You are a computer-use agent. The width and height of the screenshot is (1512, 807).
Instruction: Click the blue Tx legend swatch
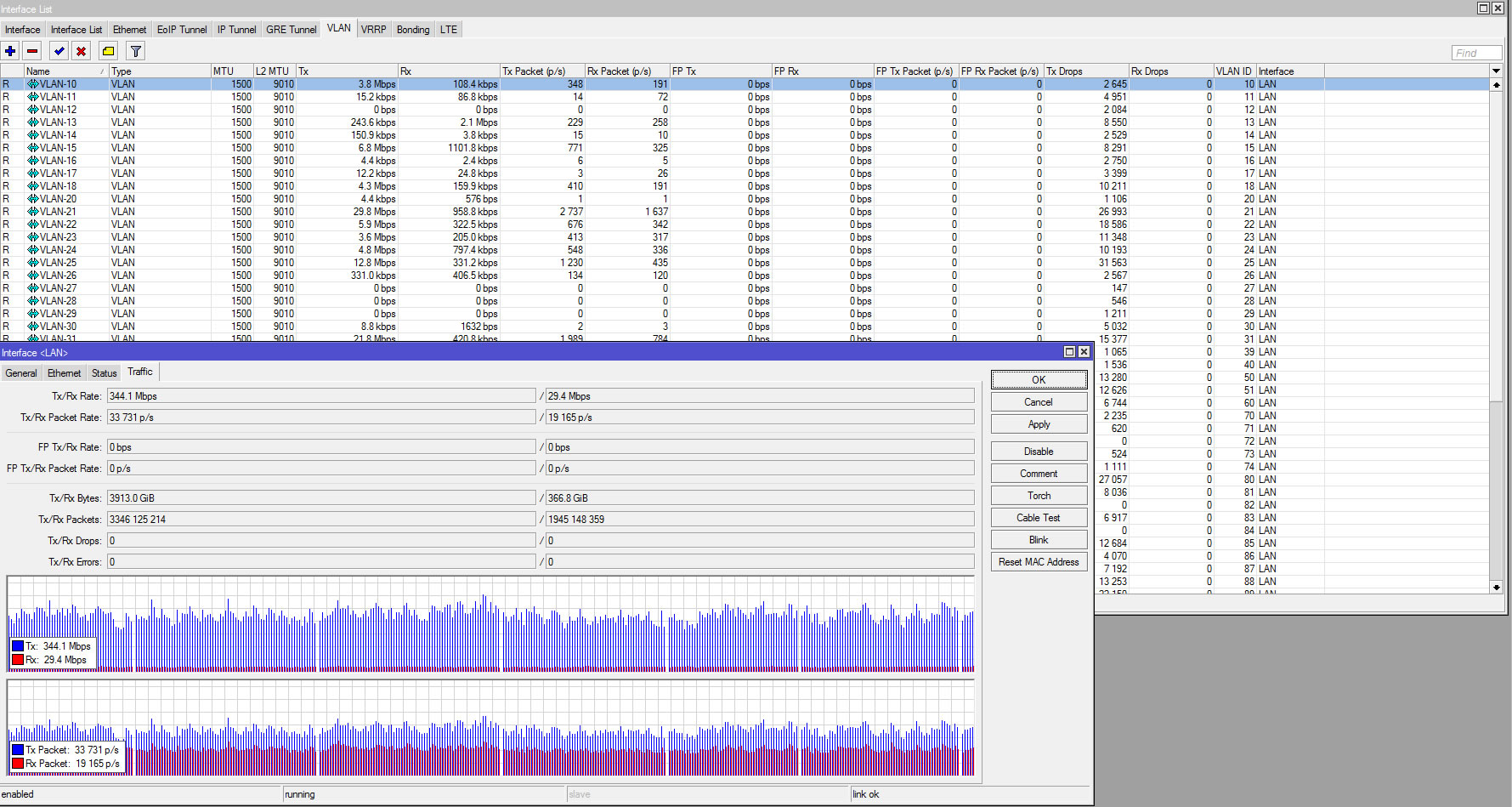click(x=18, y=646)
